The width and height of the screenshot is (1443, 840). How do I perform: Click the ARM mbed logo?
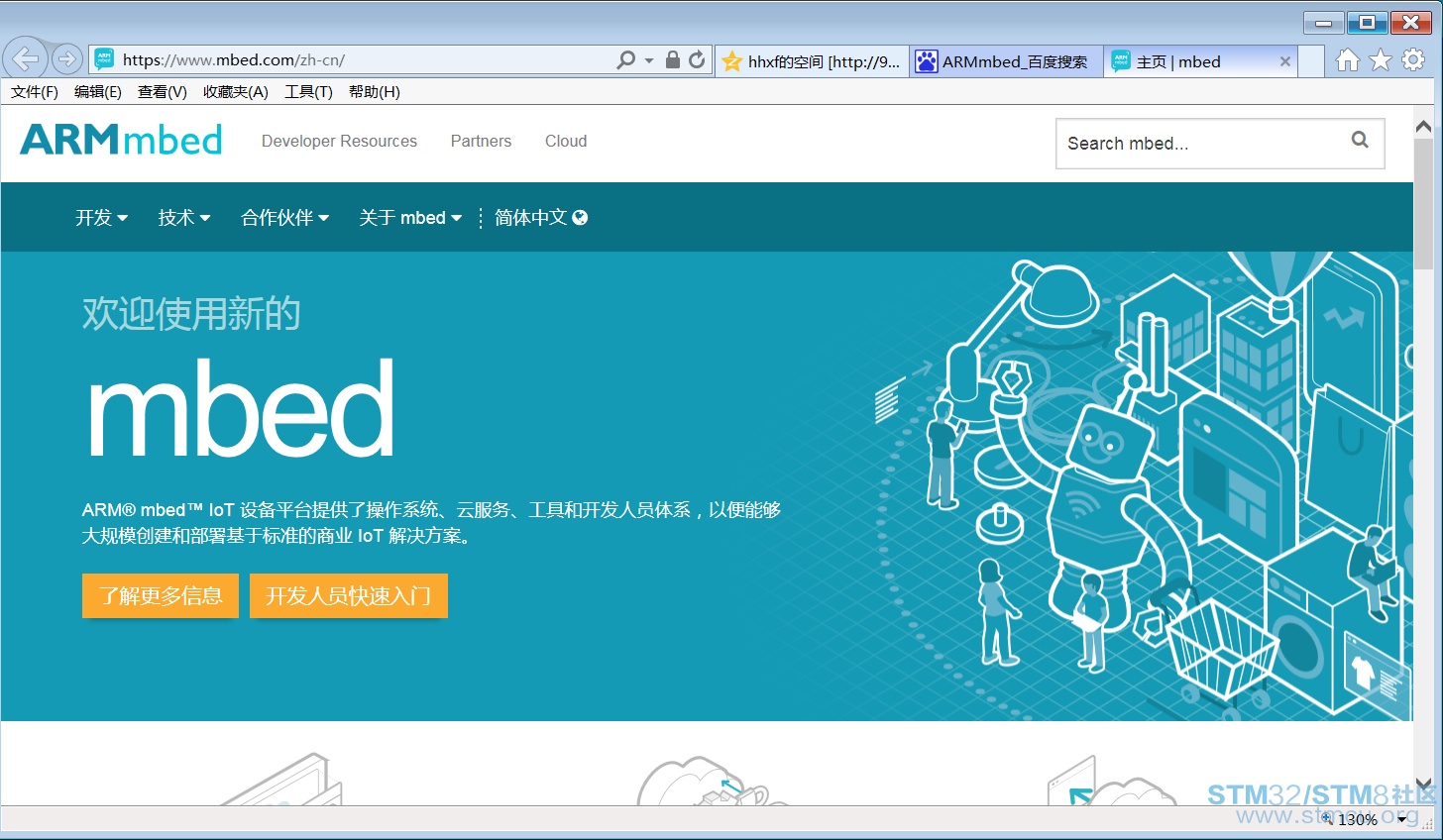click(x=121, y=140)
